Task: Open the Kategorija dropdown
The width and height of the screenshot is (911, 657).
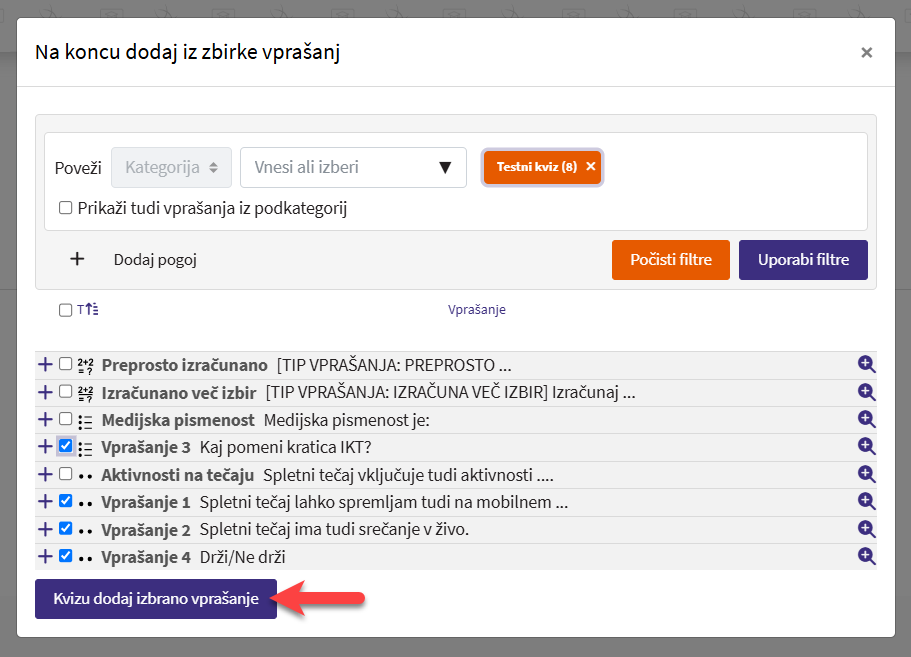Action: [x=171, y=167]
